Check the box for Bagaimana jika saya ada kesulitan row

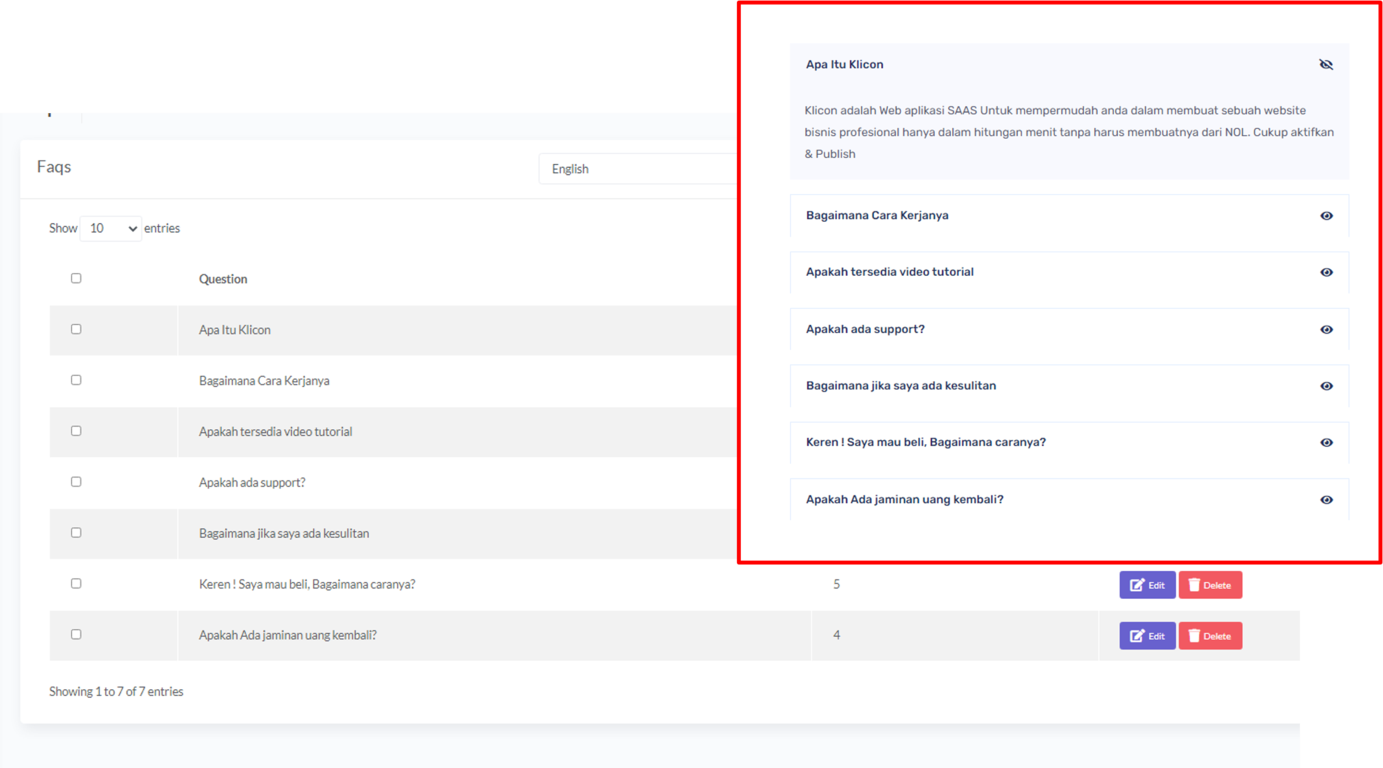click(76, 533)
